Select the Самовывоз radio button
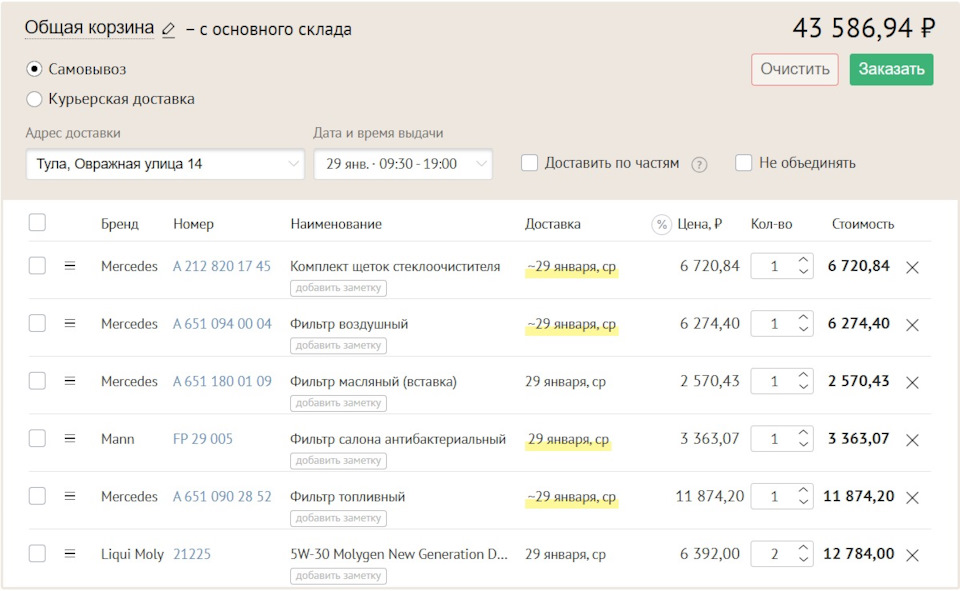The width and height of the screenshot is (960, 591). 35,69
